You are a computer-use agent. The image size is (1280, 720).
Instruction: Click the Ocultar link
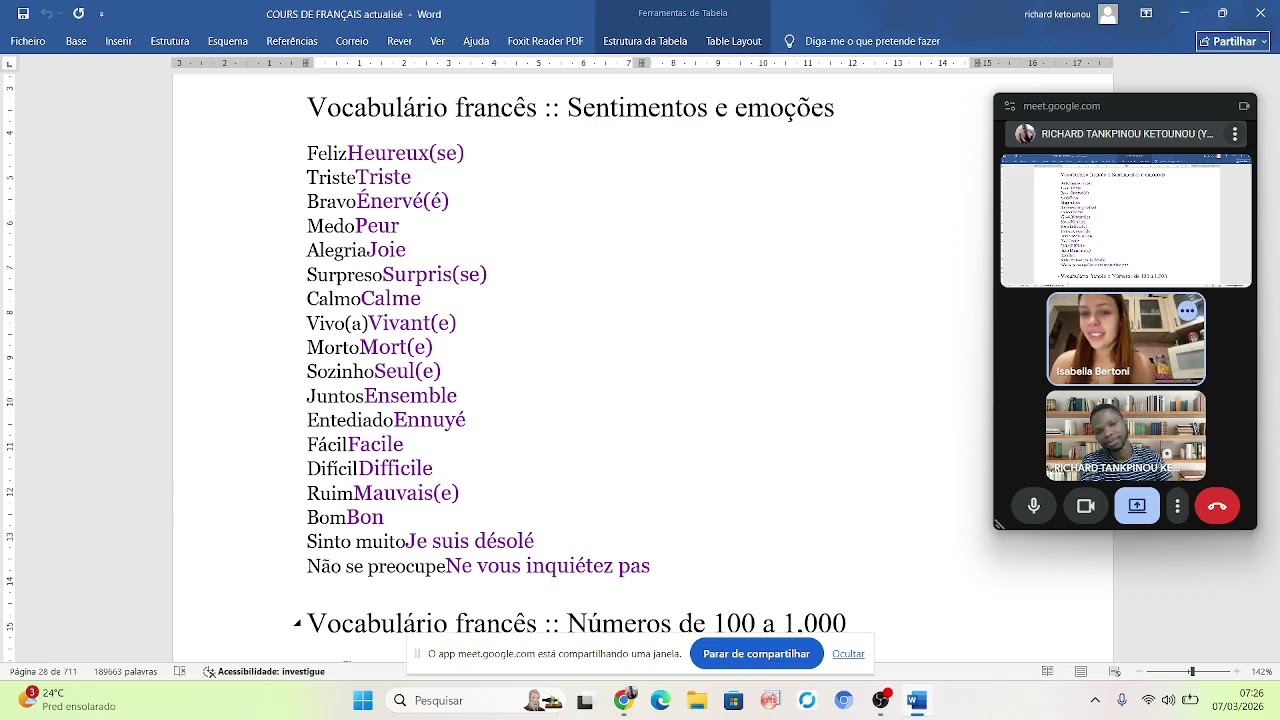coord(848,654)
